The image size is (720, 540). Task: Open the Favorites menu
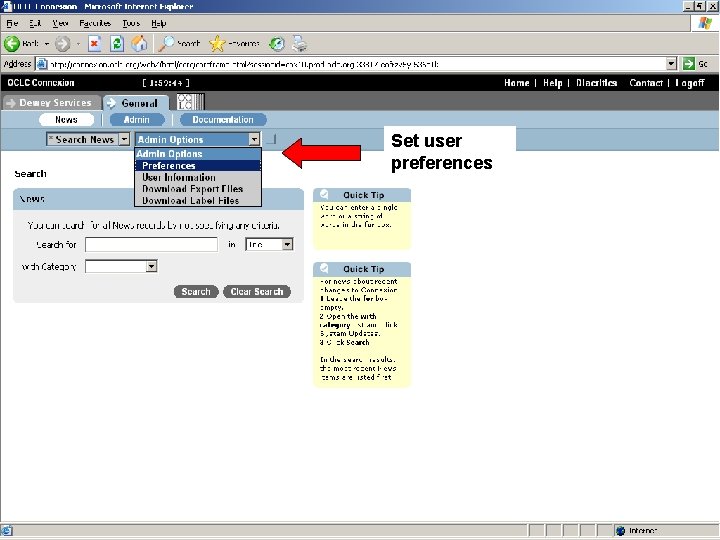coord(95,23)
